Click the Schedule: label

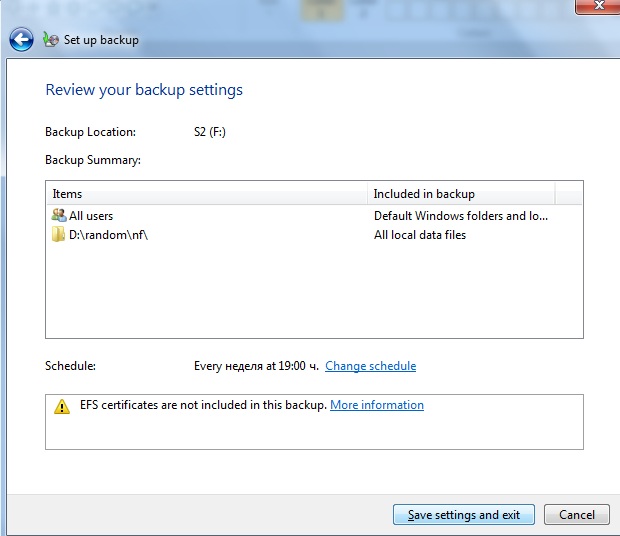pos(70,366)
